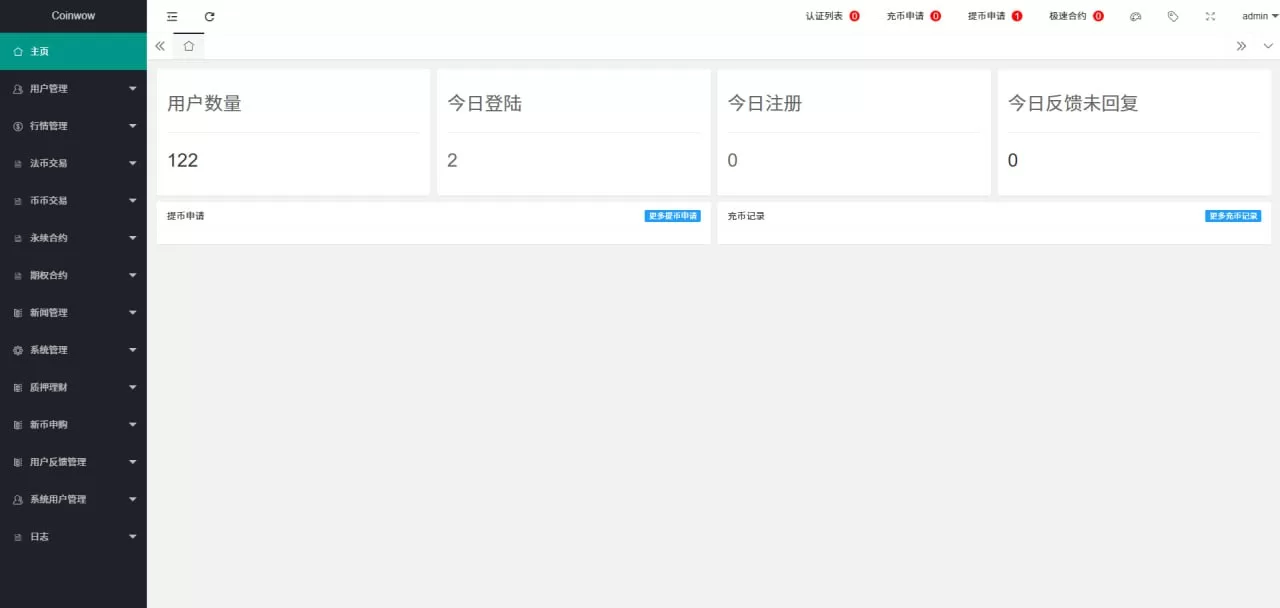The height and width of the screenshot is (608, 1280).
Task: Expand the 用户管理 sidebar menu
Action: click(48, 88)
